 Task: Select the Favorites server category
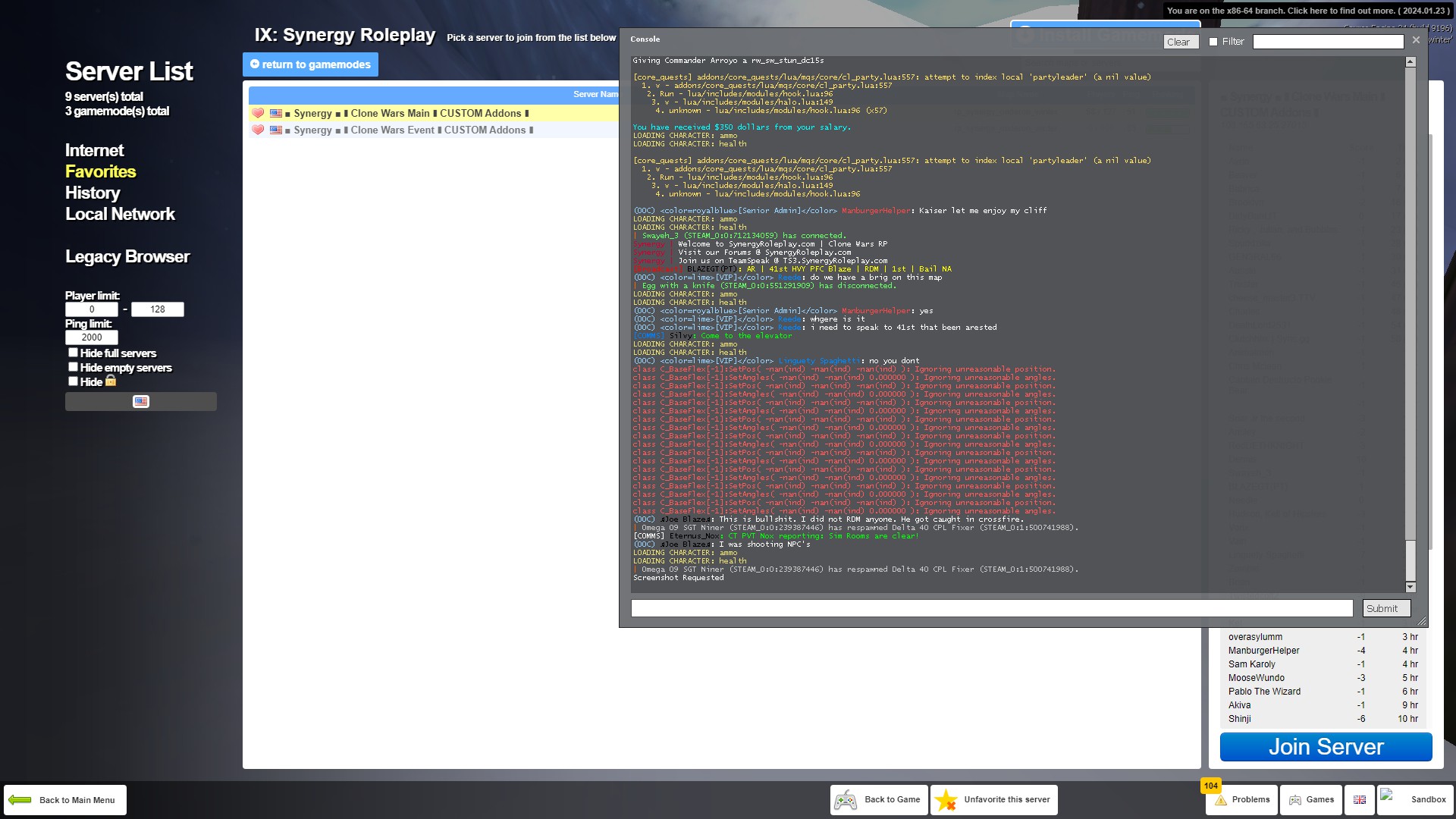coord(100,171)
